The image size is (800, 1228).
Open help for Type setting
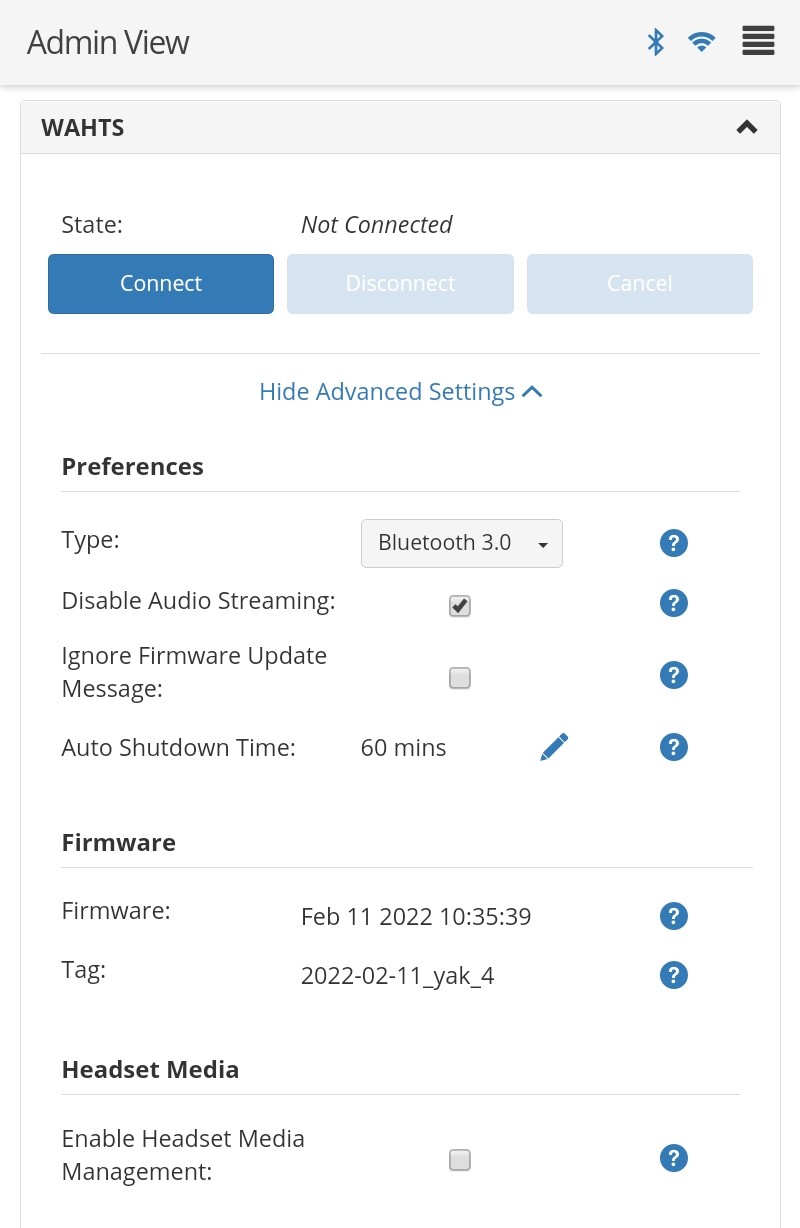coord(674,543)
